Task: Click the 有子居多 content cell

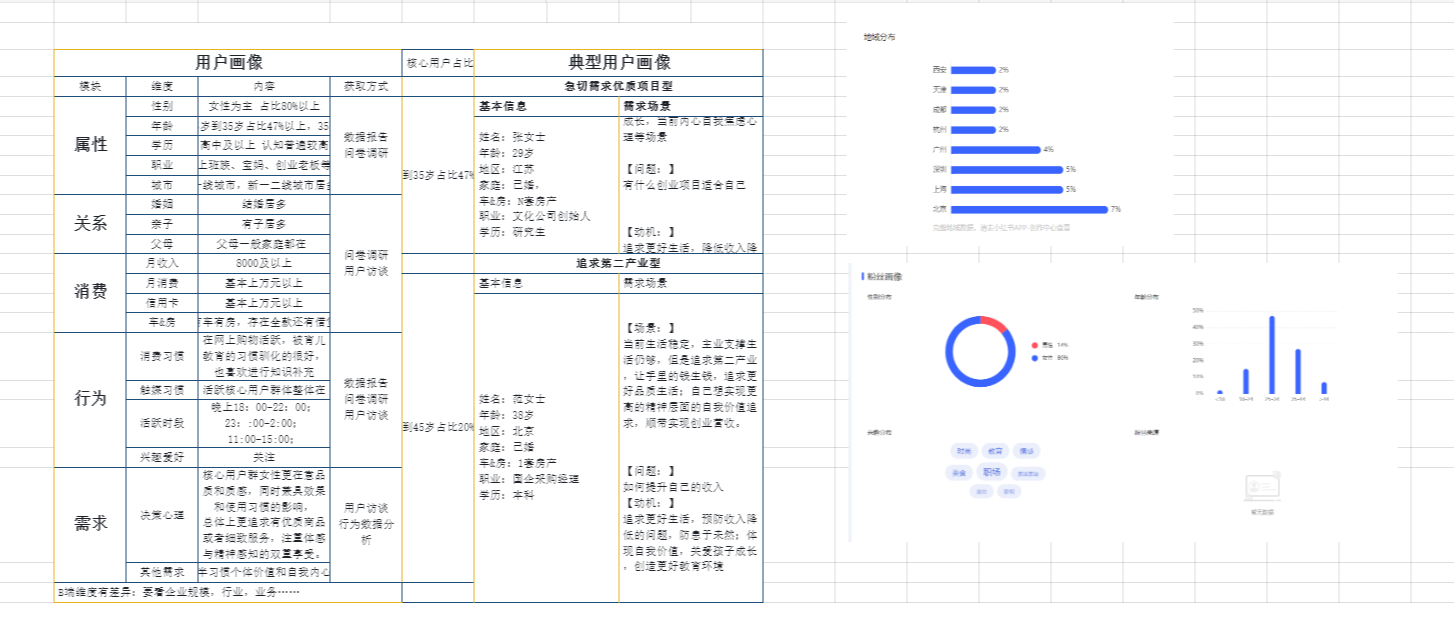Action: pyautogui.click(x=264, y=224)
